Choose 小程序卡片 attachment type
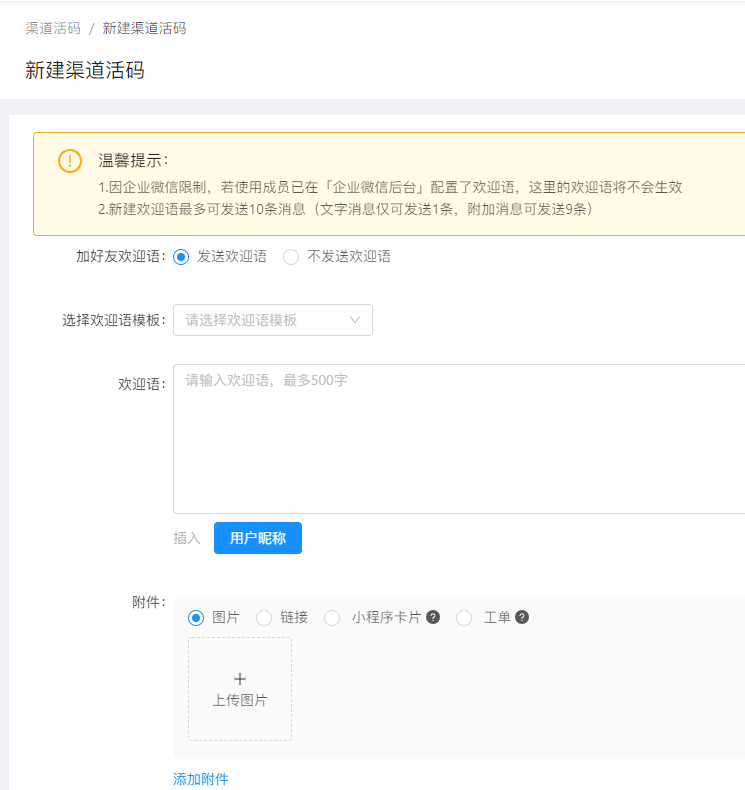 332,618
